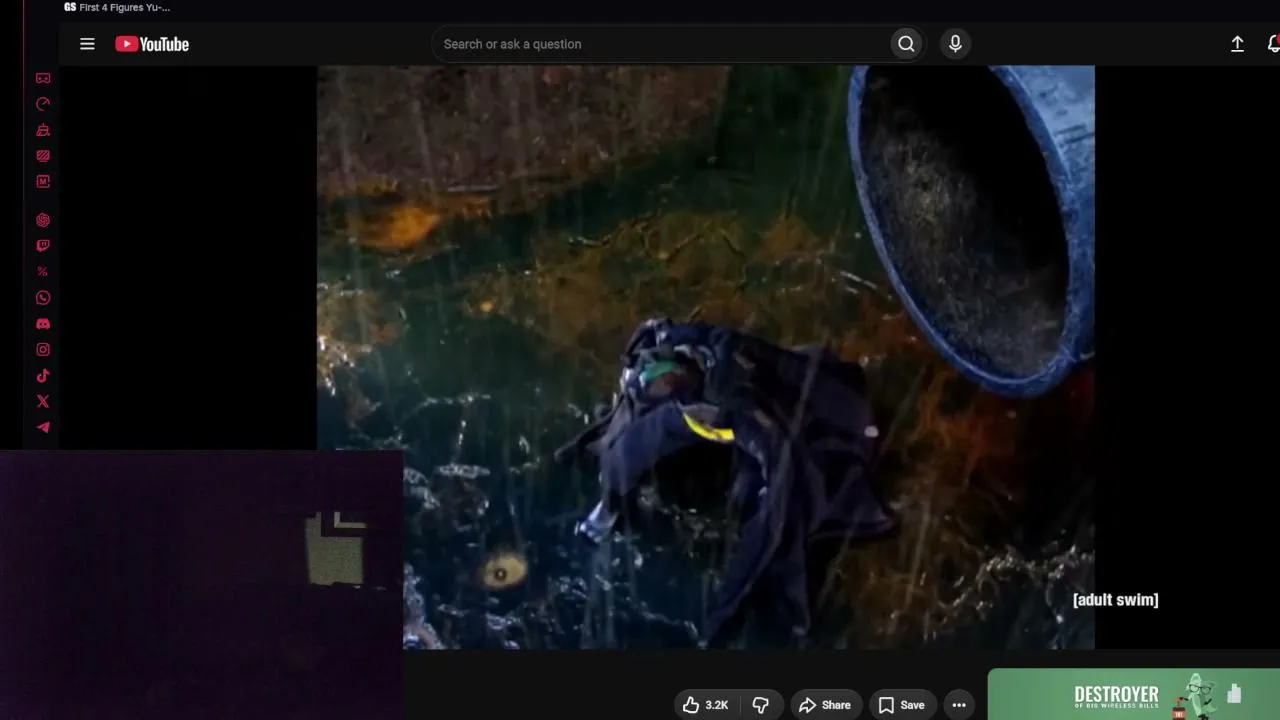Click the main video player frame
This screenshot has width=1280, height=720.
(x=706, y=357)
